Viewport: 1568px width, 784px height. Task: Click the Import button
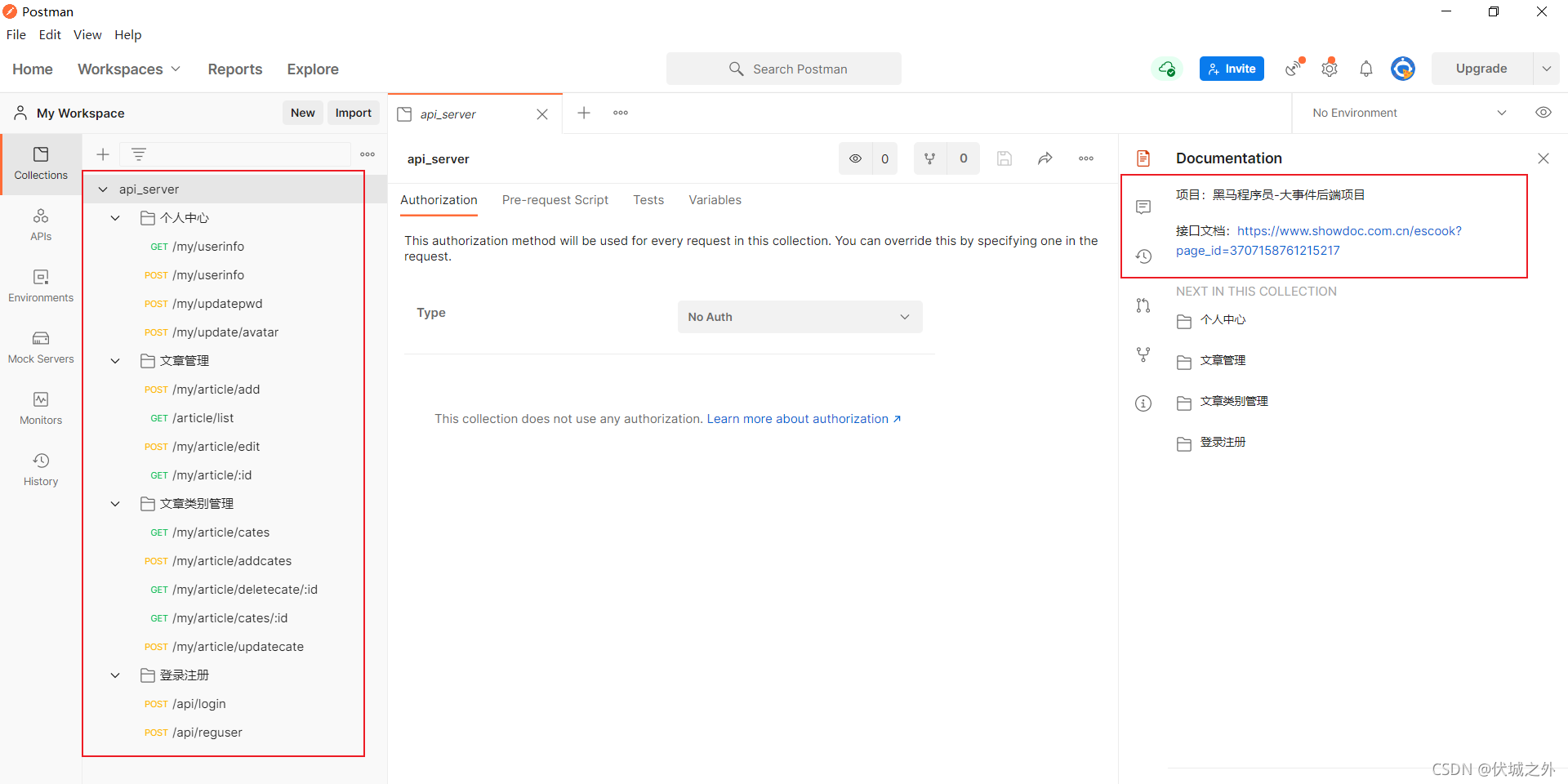click(x=354, y=113)
